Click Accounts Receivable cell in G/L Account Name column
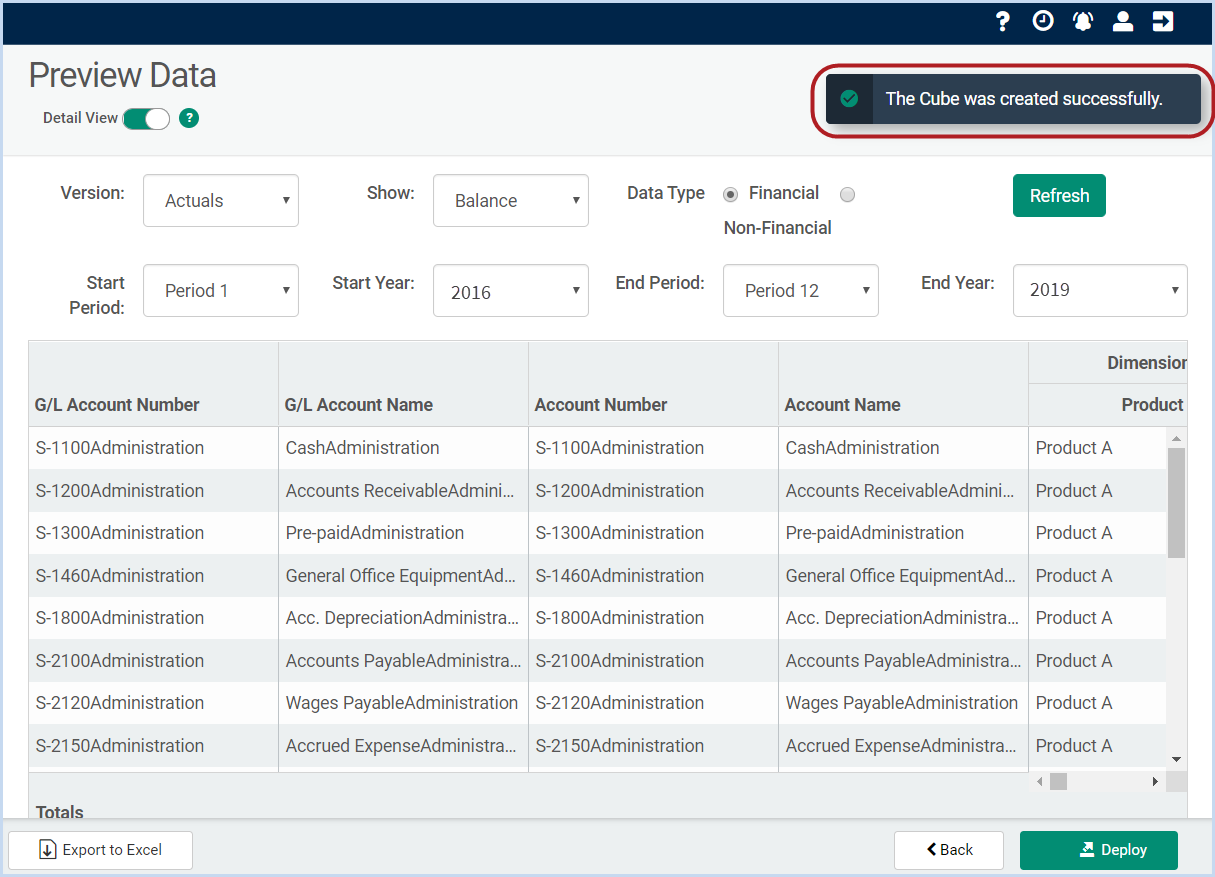The height and width of the screenshot is (877, 1215). click(x=403, y=491)
